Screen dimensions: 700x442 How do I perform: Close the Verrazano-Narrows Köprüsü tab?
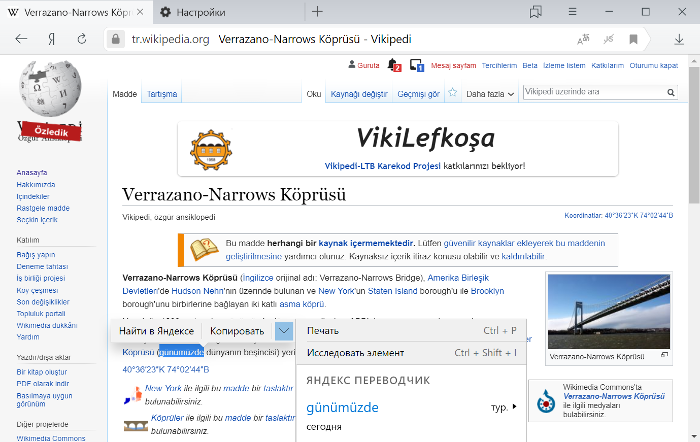click(140, 12)
